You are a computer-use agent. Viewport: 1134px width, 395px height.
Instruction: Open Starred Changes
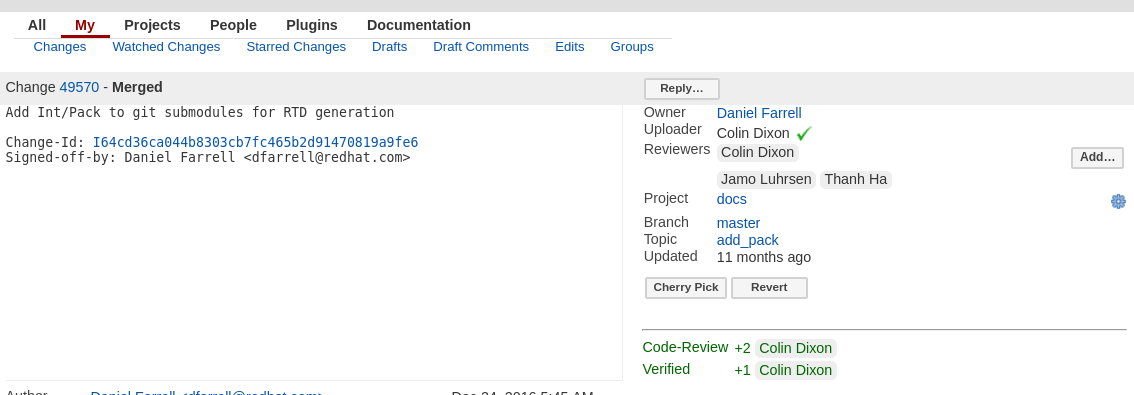(296, 47)
